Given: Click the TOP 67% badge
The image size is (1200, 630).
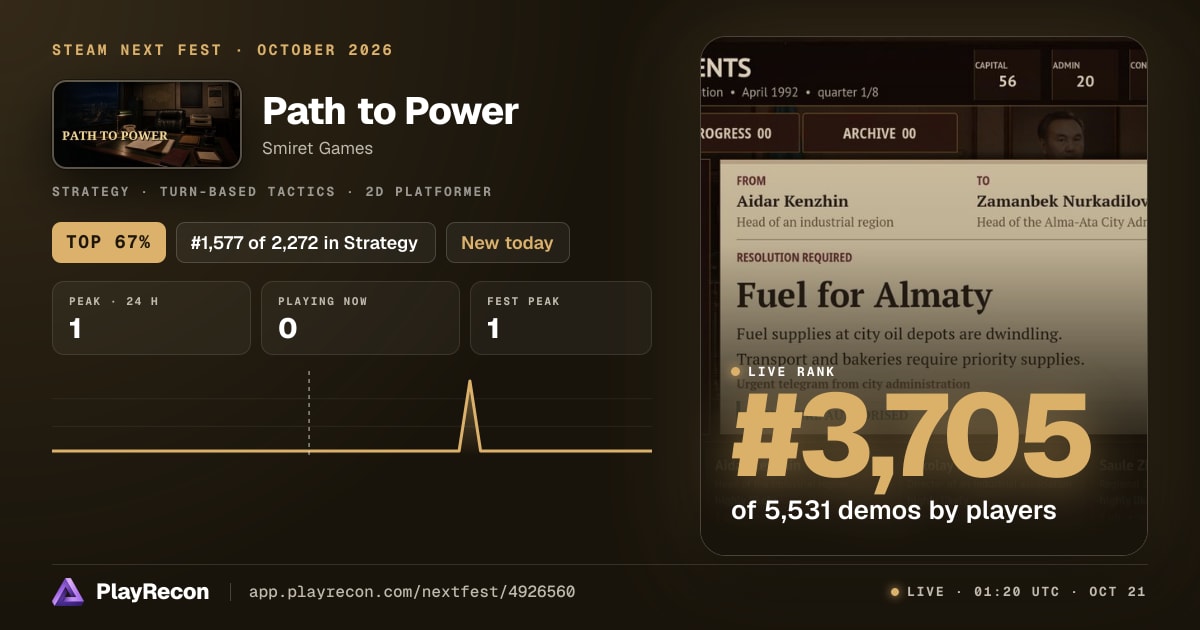Looking at the screenshot, I should click(x=109, y=242).
